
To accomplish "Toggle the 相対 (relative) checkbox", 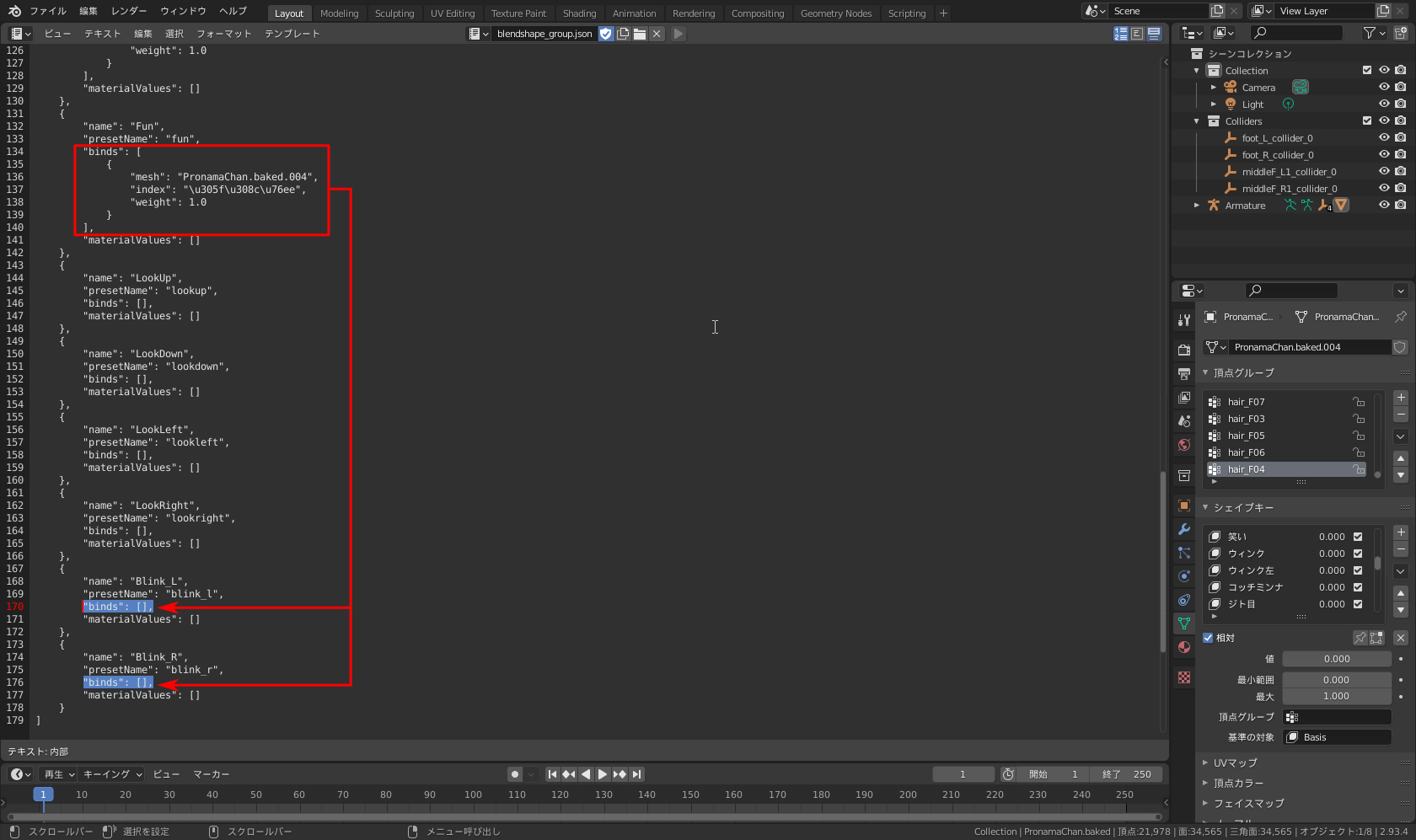I will [x=1208, y=638].
